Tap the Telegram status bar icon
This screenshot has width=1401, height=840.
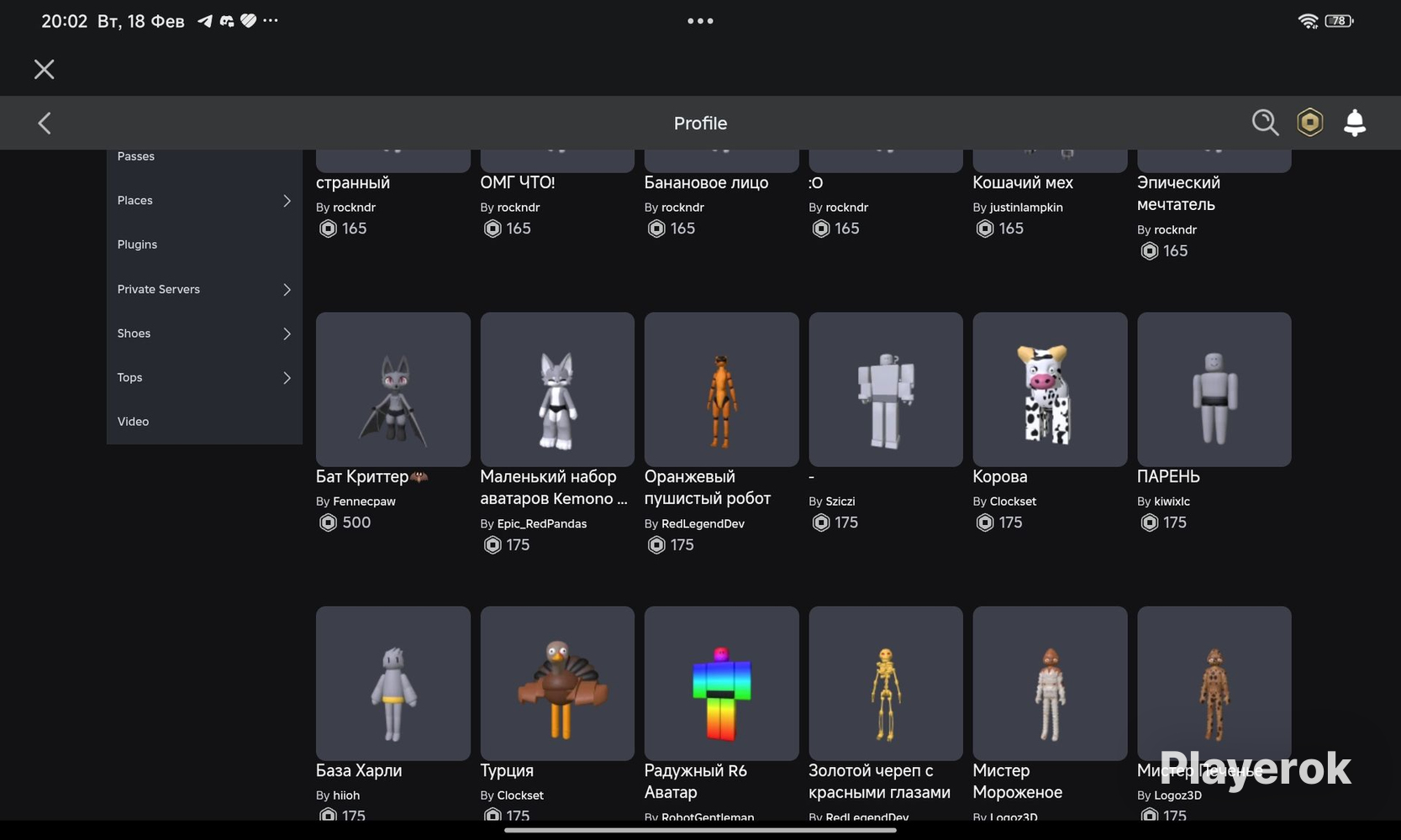(x=204, y=21)
